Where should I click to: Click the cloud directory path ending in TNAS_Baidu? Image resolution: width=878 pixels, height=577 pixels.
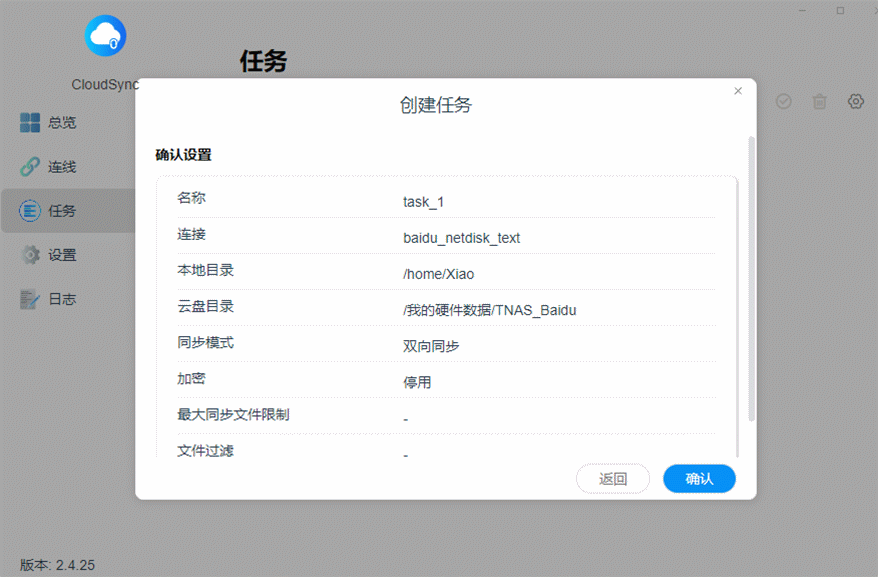pos(489,310)
